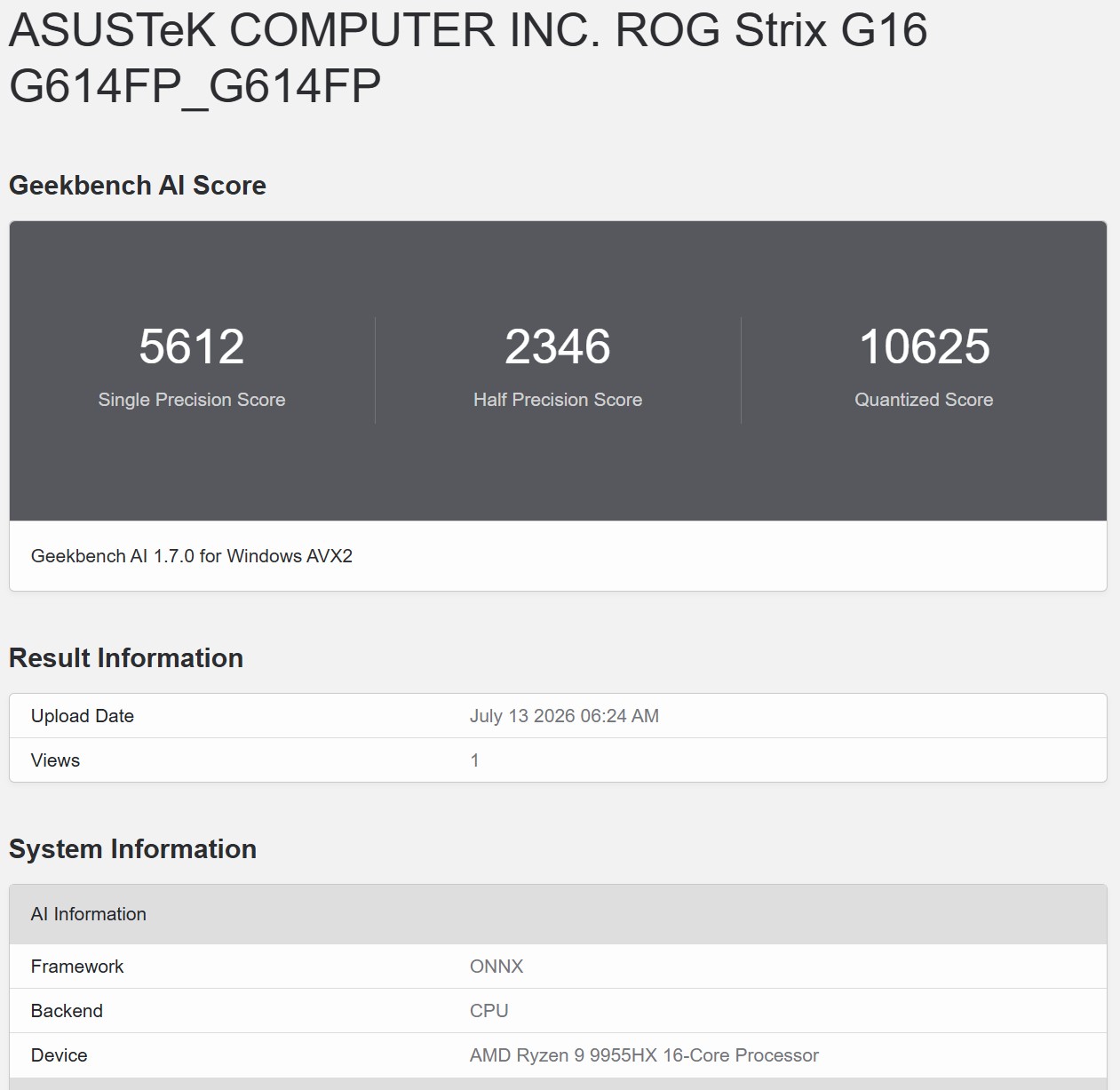Select the 2346 half precision value
1120x1090 pixels.
[558, 346]
